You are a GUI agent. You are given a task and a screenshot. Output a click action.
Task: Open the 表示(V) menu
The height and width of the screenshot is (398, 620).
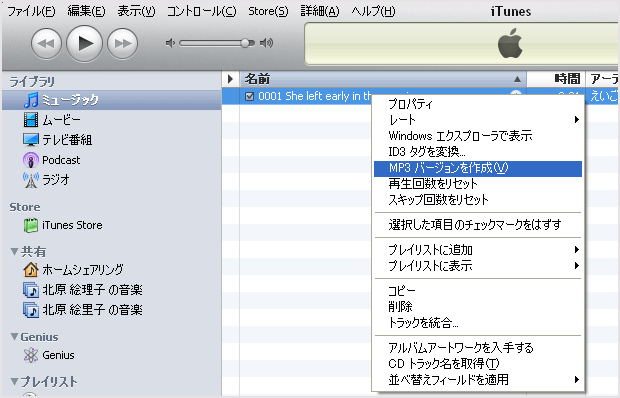136,11
